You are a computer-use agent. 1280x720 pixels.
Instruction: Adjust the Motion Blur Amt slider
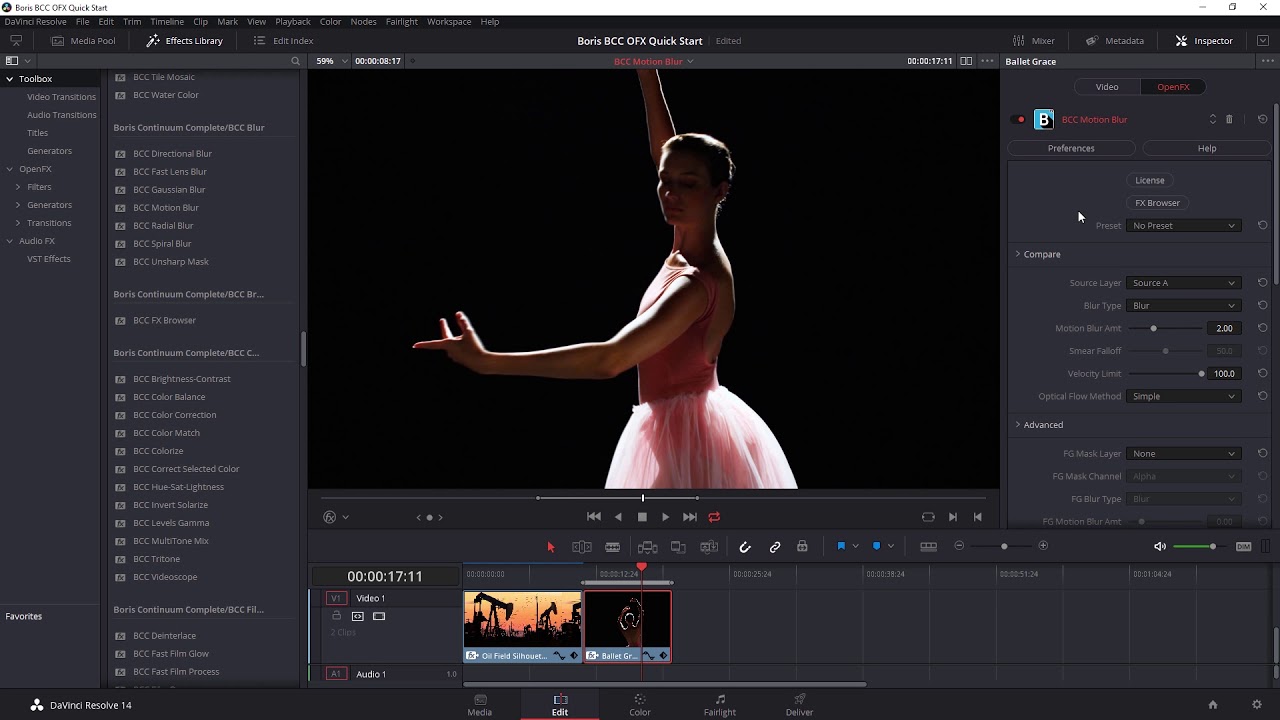[1153, 328]
